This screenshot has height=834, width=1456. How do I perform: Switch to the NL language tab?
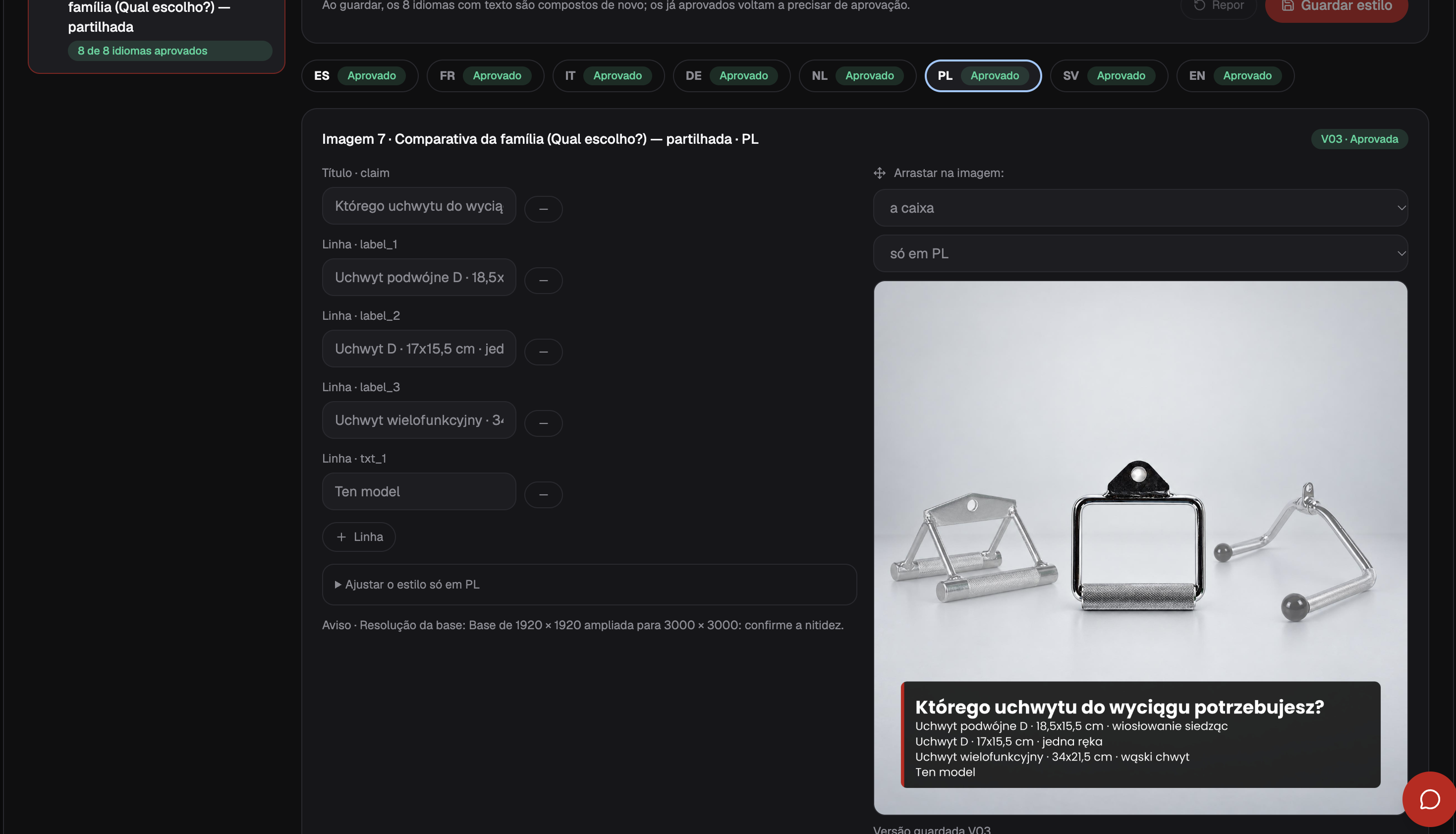tap(857, 75)
